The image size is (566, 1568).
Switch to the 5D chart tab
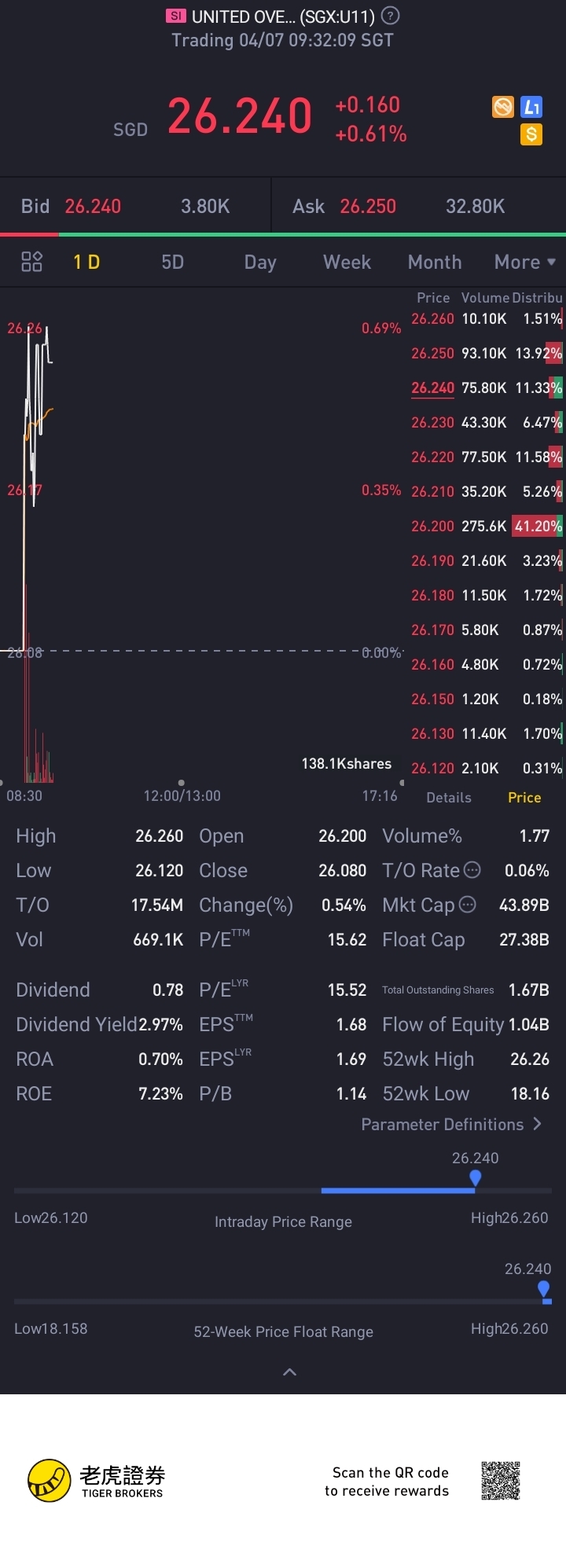[172, 262]
